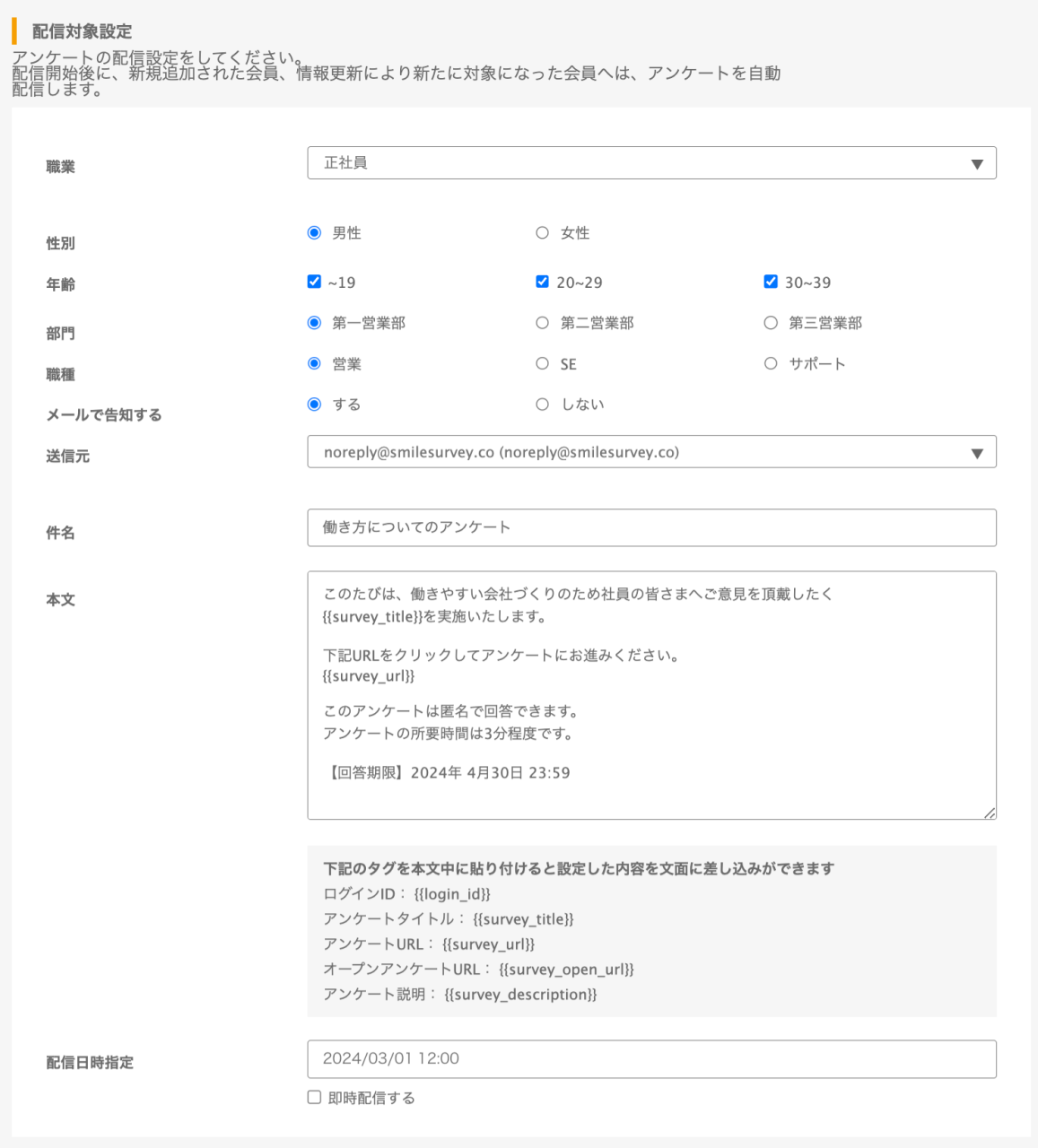Choose the 第三営業部 department option
This screenshot has width=1038, height=1148.
[771, 323]
